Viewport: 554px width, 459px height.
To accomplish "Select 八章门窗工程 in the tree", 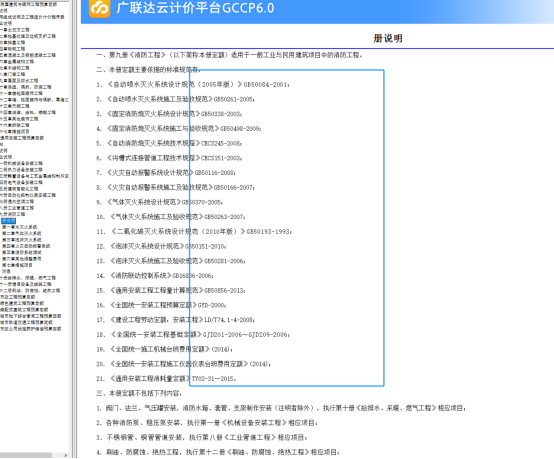I will [13, 74].
